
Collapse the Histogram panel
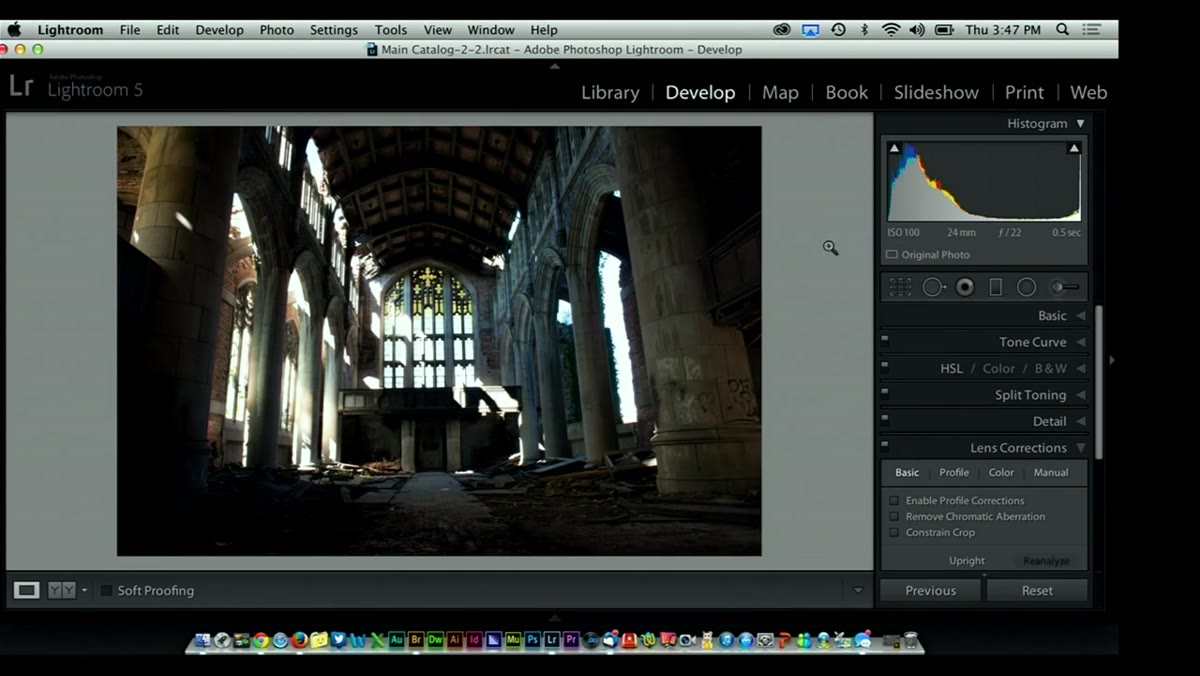click(1080, 124)
